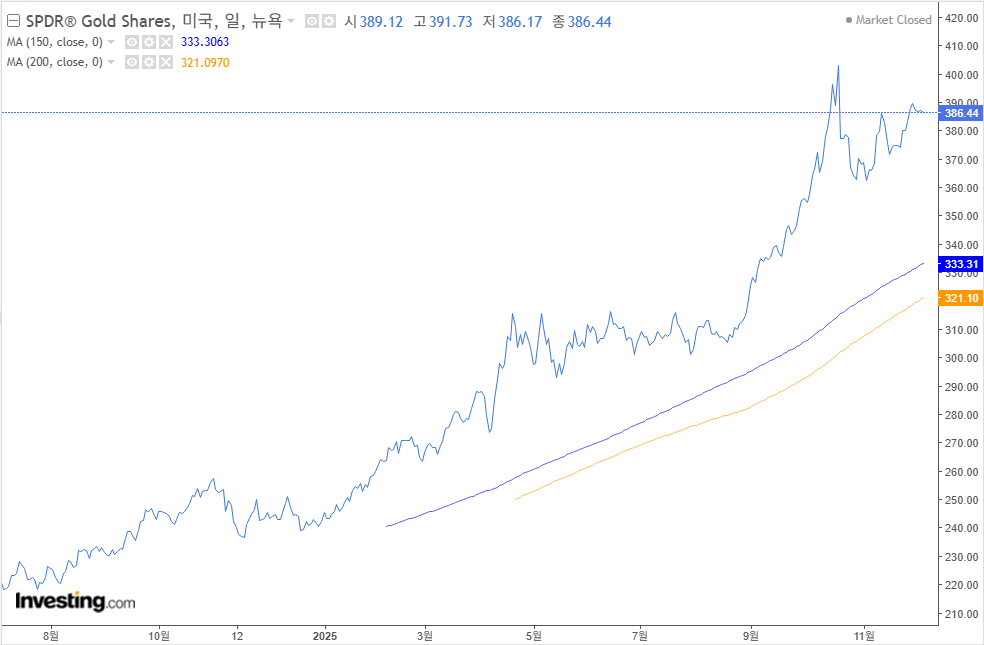Open settings gear for SPDR Gold Shares series
Screen dimensions: 984x645
coord(329,22)
